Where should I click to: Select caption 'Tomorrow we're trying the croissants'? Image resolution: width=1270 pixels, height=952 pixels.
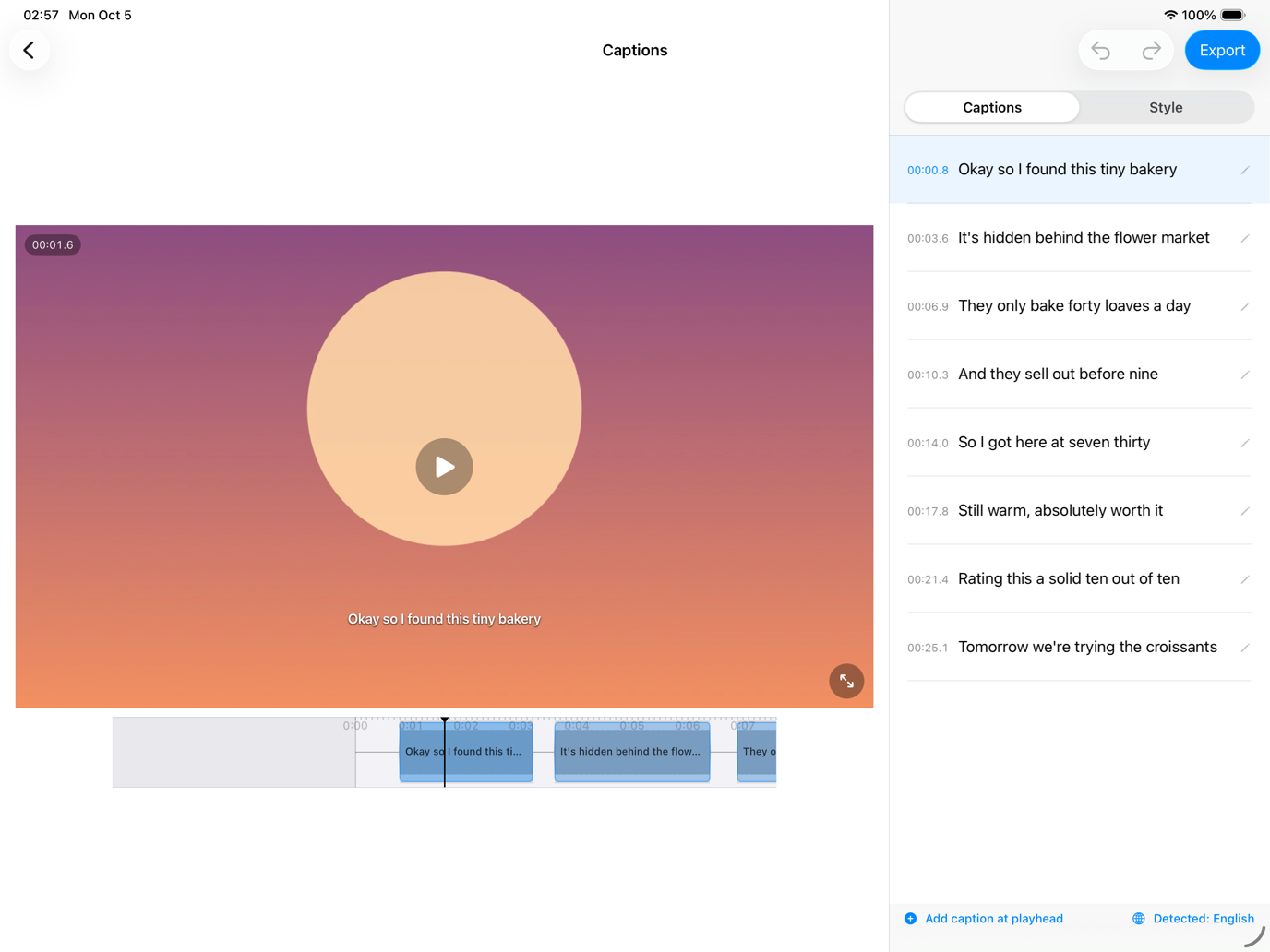click(1079, 648)
